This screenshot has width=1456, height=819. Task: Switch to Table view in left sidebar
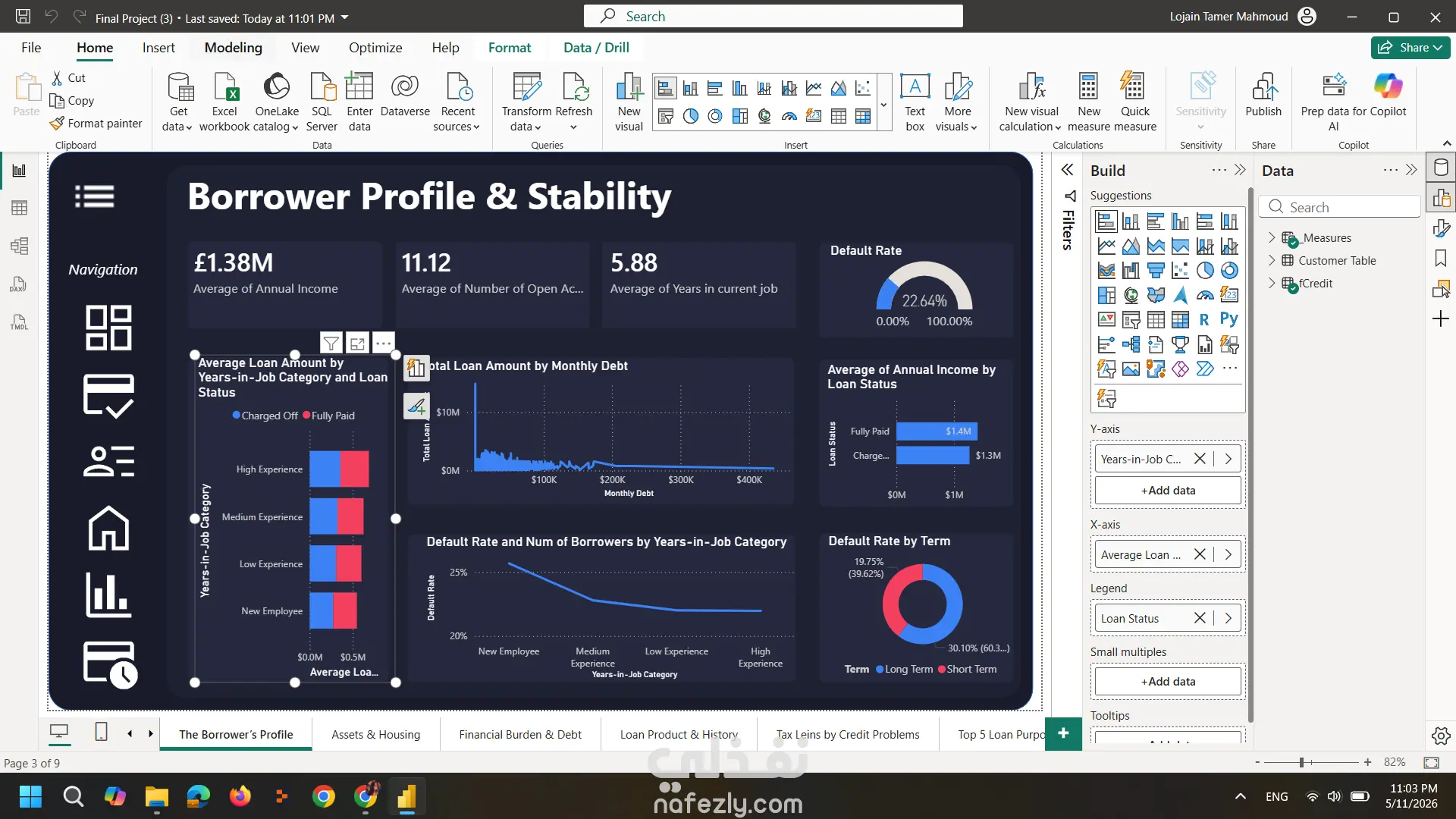19,208
